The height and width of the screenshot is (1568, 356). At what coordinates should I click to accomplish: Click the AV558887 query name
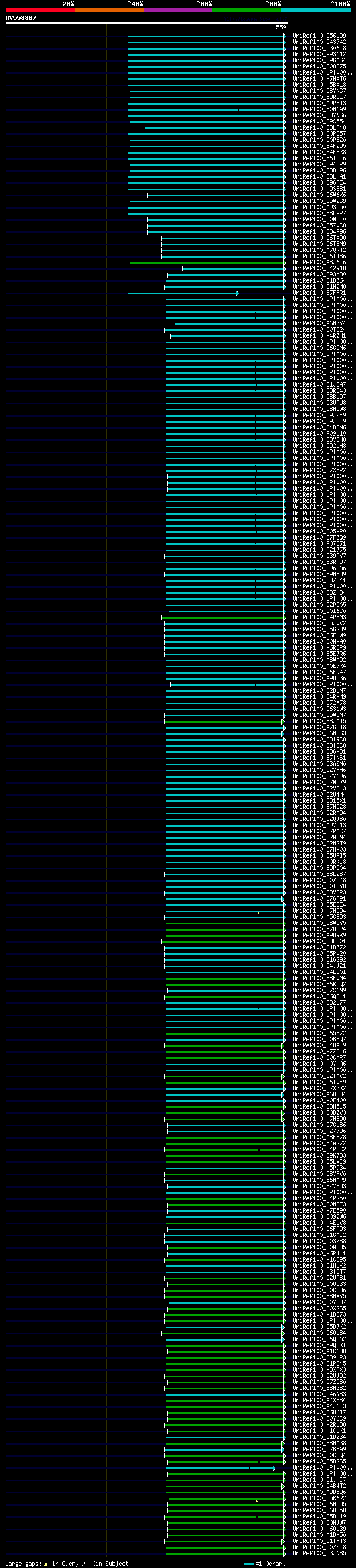click(21, 18)
